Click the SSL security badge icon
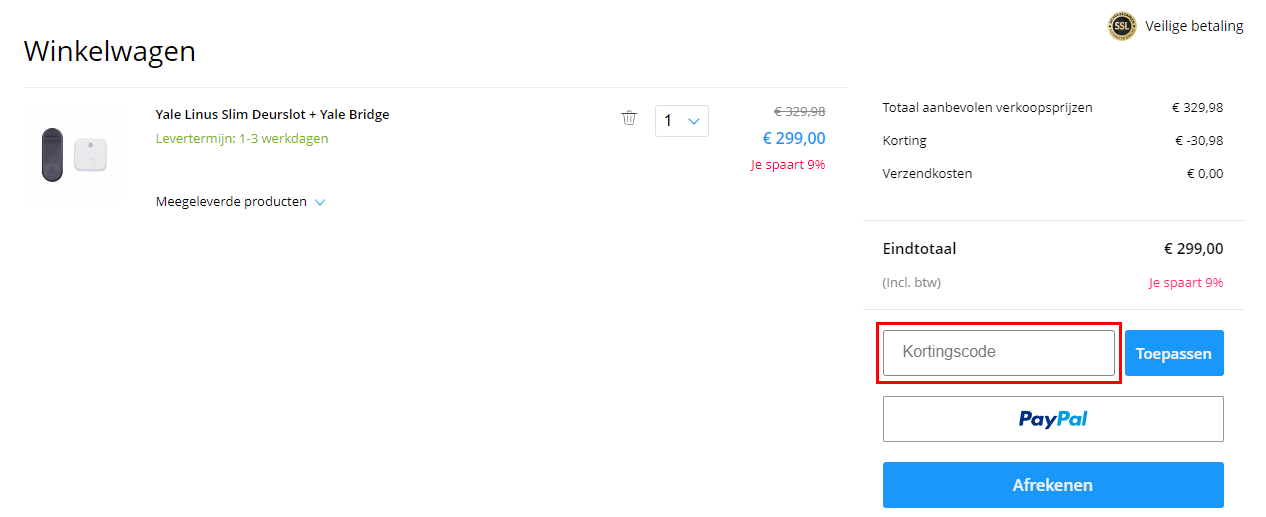The height and width of the screenshot is (517, 1266). tap(1122, 26)
